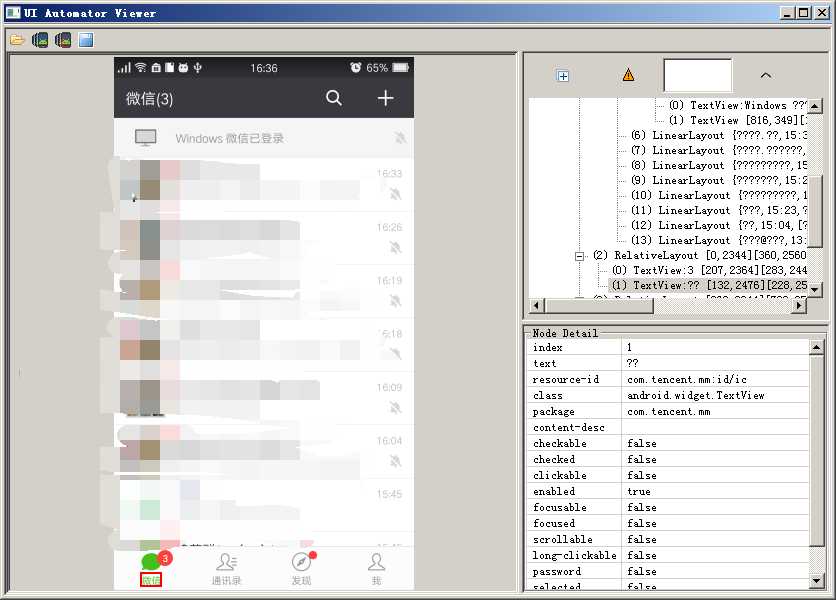
Task: Click the signal strength icon in the phone status bar
Action: (124, 68)
